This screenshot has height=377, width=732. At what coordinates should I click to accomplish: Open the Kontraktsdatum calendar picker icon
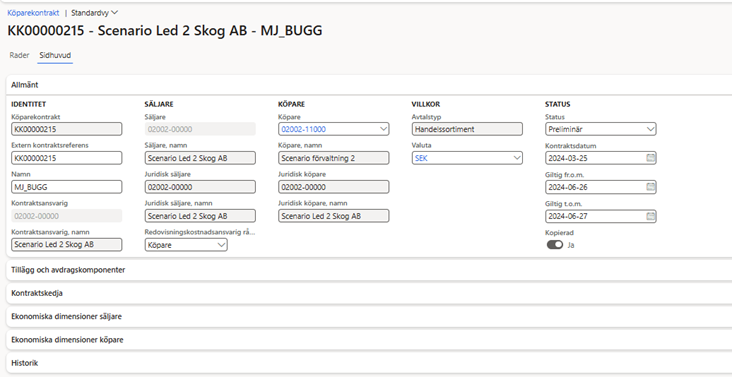click(650, 158)
